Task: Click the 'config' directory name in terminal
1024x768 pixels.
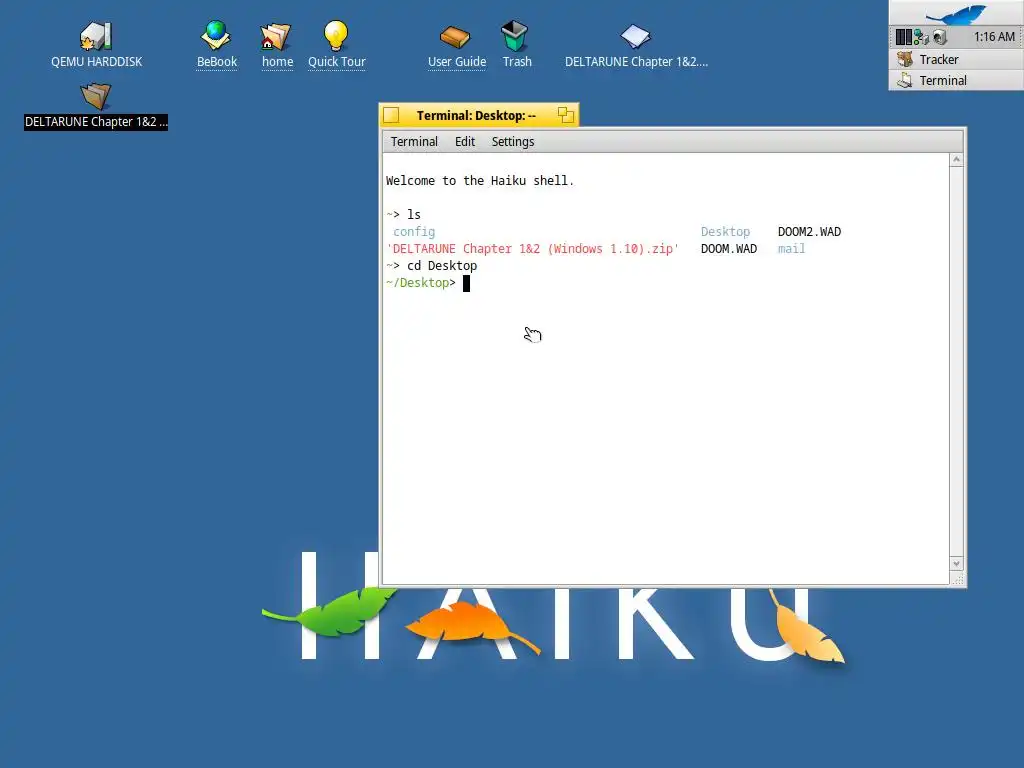Action: tap(414, 232)
